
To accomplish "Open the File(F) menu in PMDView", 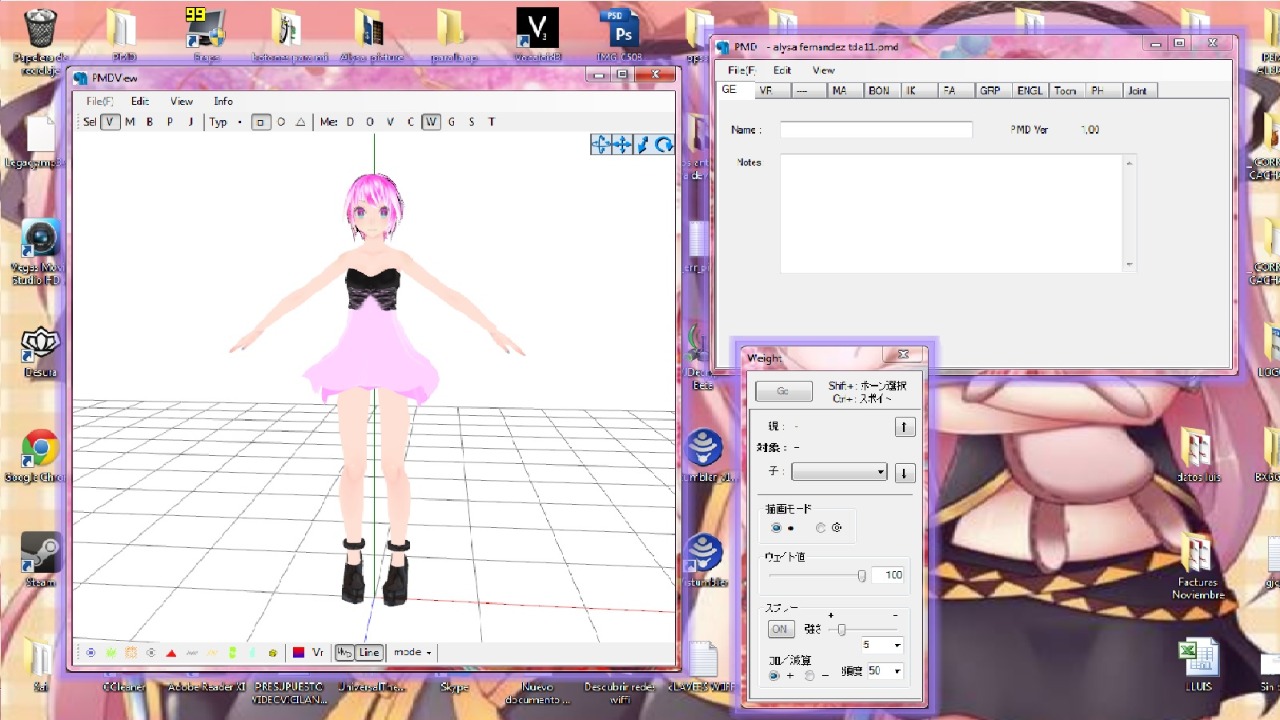I will tap(100, 101).
